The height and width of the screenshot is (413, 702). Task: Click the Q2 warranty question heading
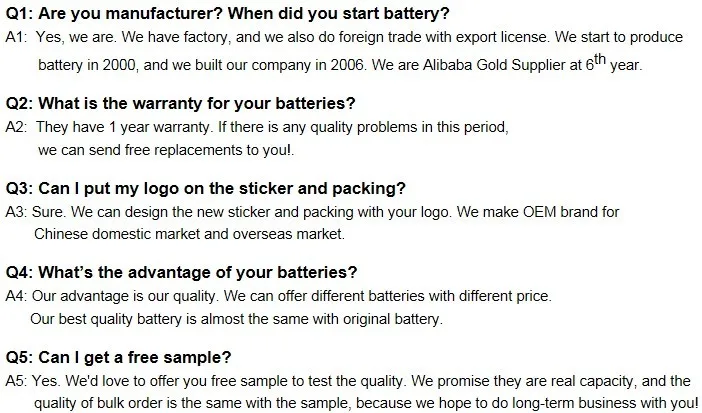coord(180,103)
